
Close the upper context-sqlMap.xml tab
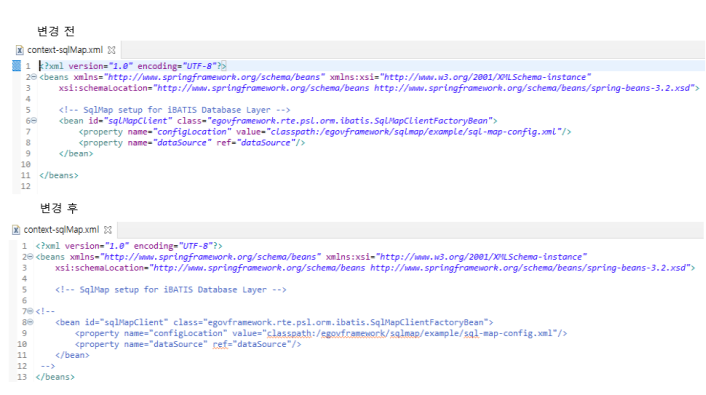tap(111, 50)
